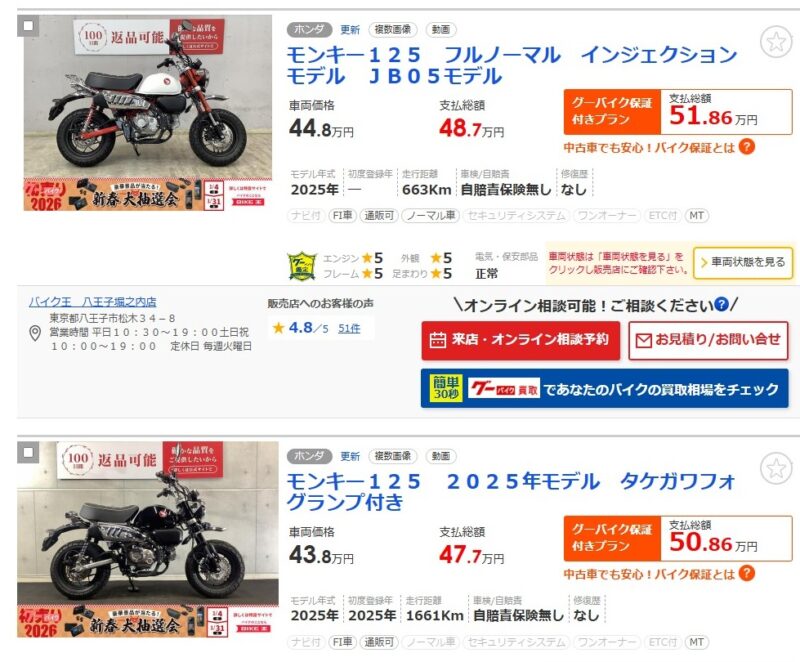Favorite the white Monkey 125 with star icon

[x=776, y=42]
